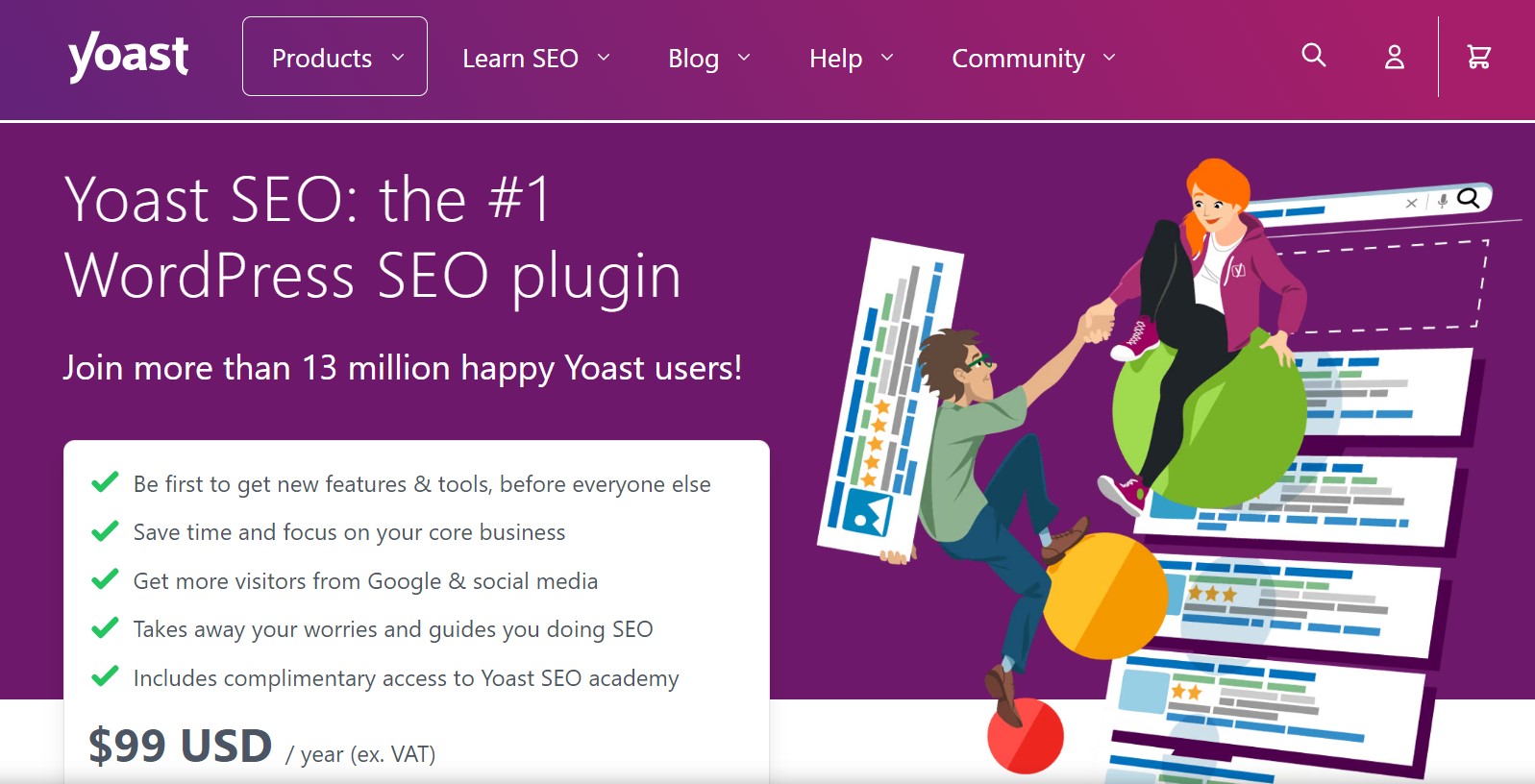Expand the chevron next to Help

coord(887,58)
